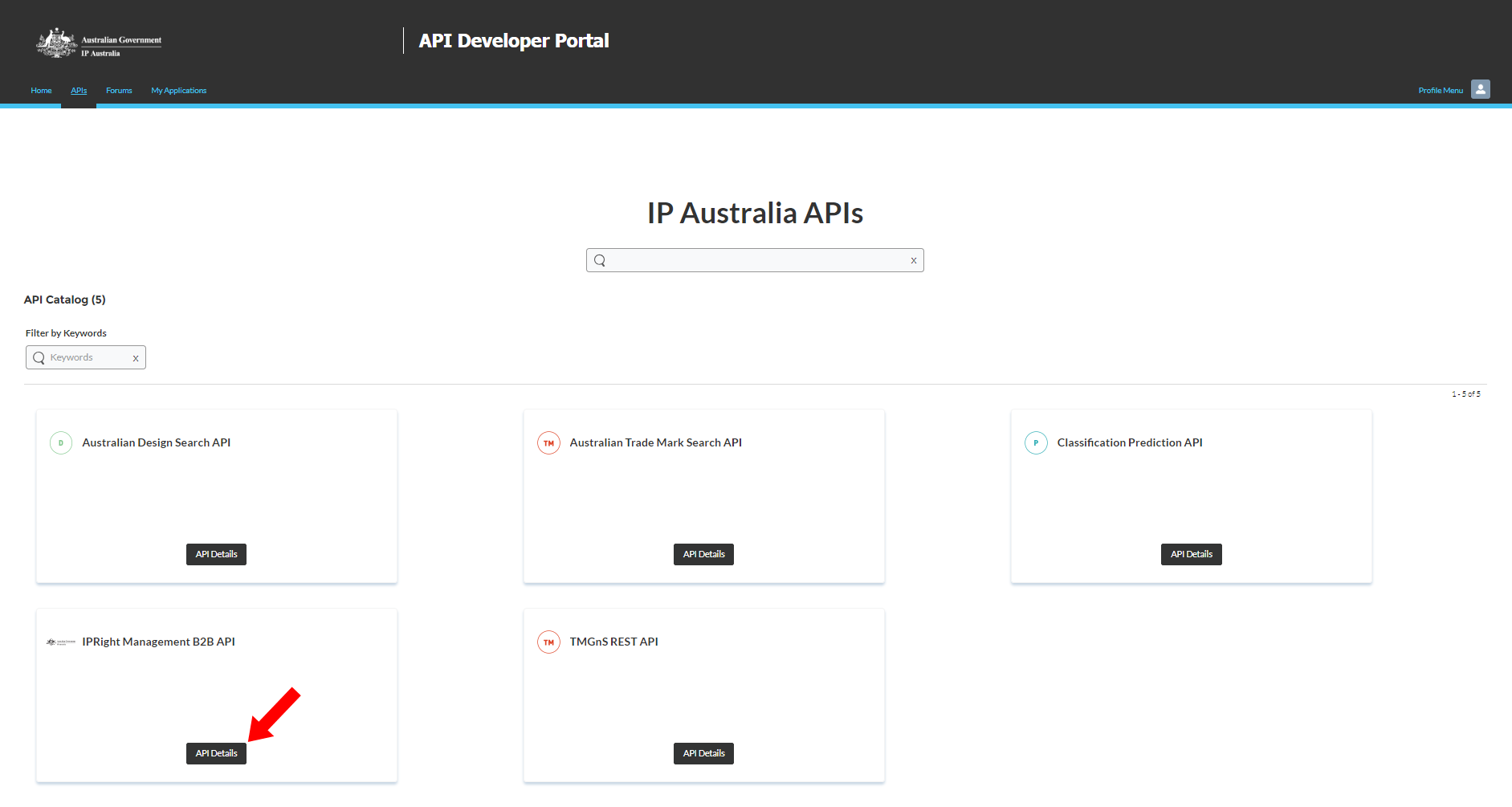The height and width of the screenshot is (807, 1512).
Task: Click the main IP Australia APIs search box
Action: click(x=755, y=261)
